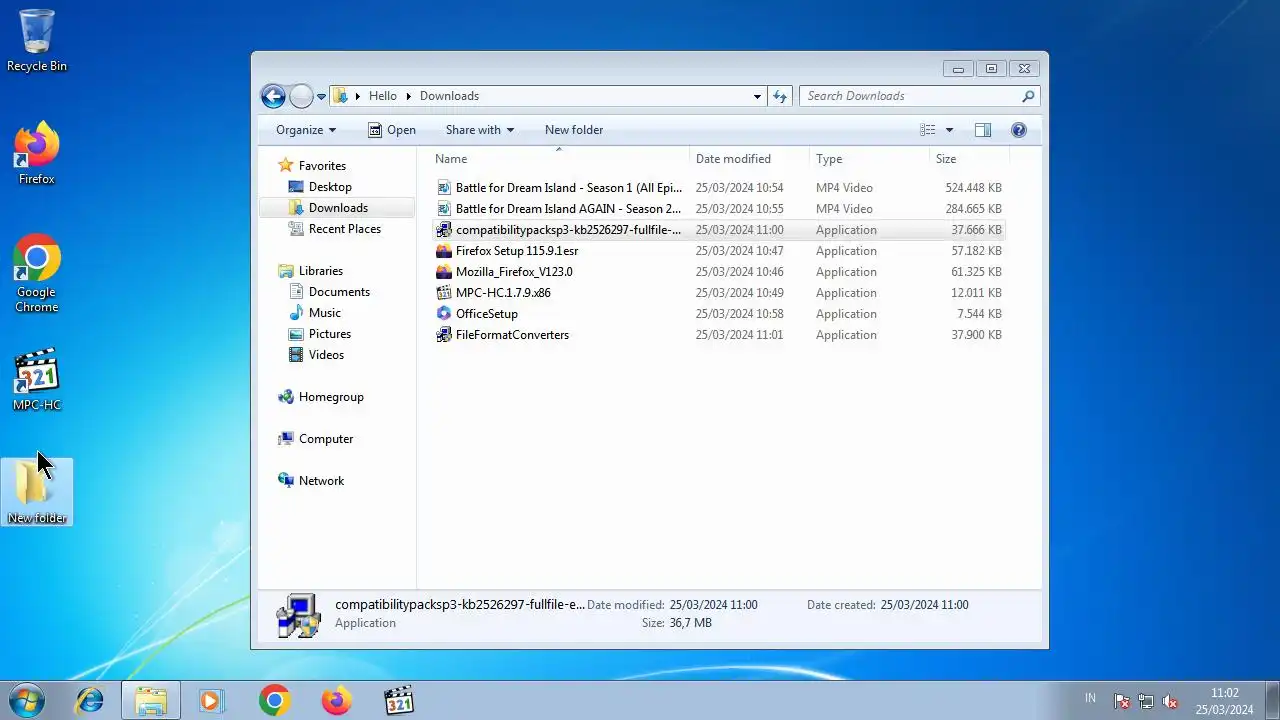This screenshot has height=720, width=1280.
Task: Select MPC-HC.1.7.9.x86 file
Action: pos(719,293)
